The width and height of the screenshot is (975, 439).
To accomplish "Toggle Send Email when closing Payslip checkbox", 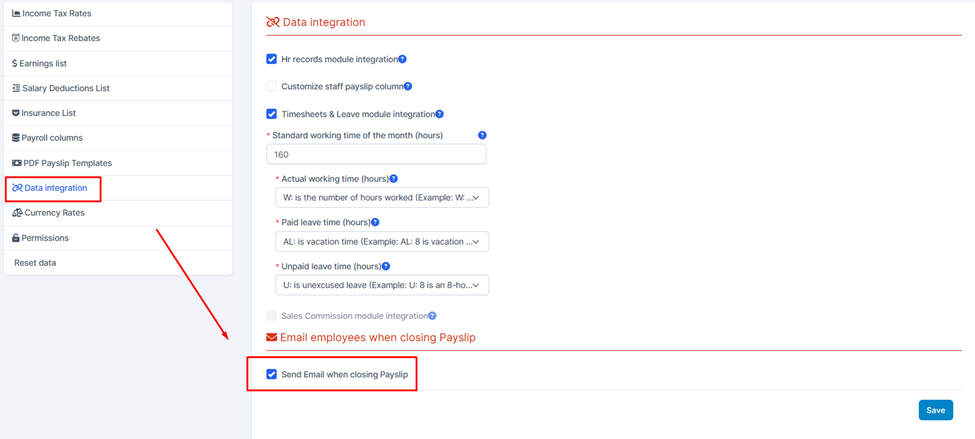I will [x=271, y=374].
